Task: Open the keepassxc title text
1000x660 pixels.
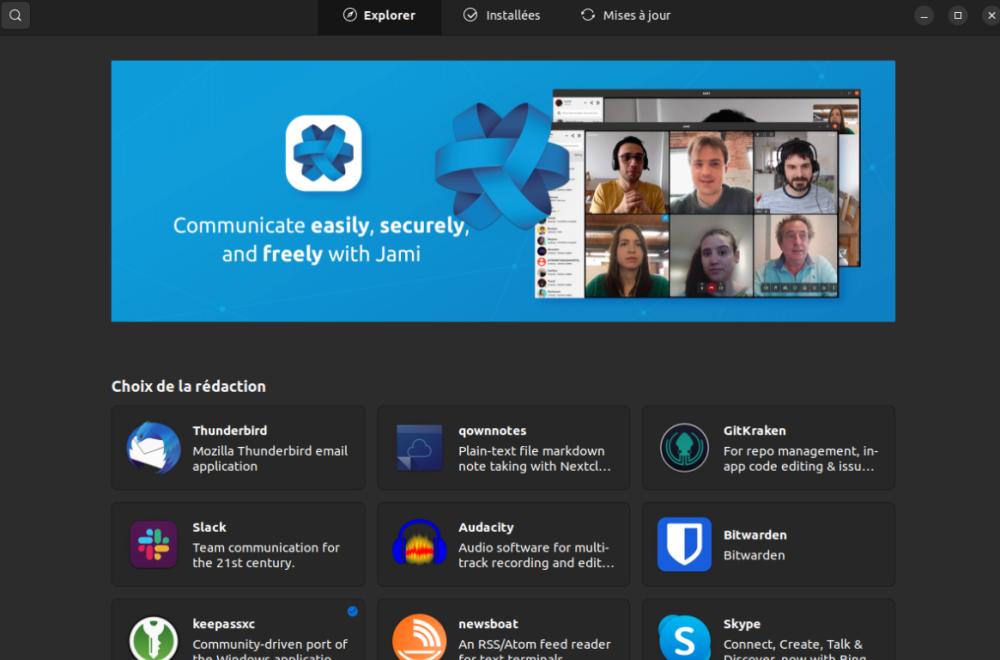Action: click(223, 624)
